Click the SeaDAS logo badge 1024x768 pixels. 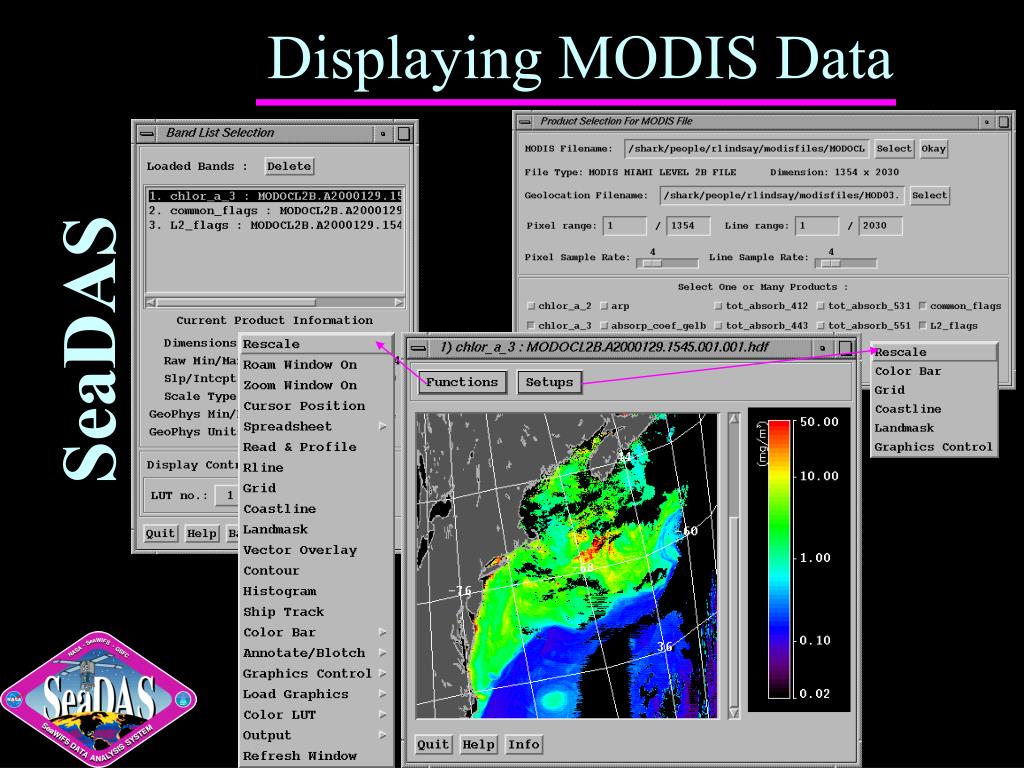click(x=97, y=696)
